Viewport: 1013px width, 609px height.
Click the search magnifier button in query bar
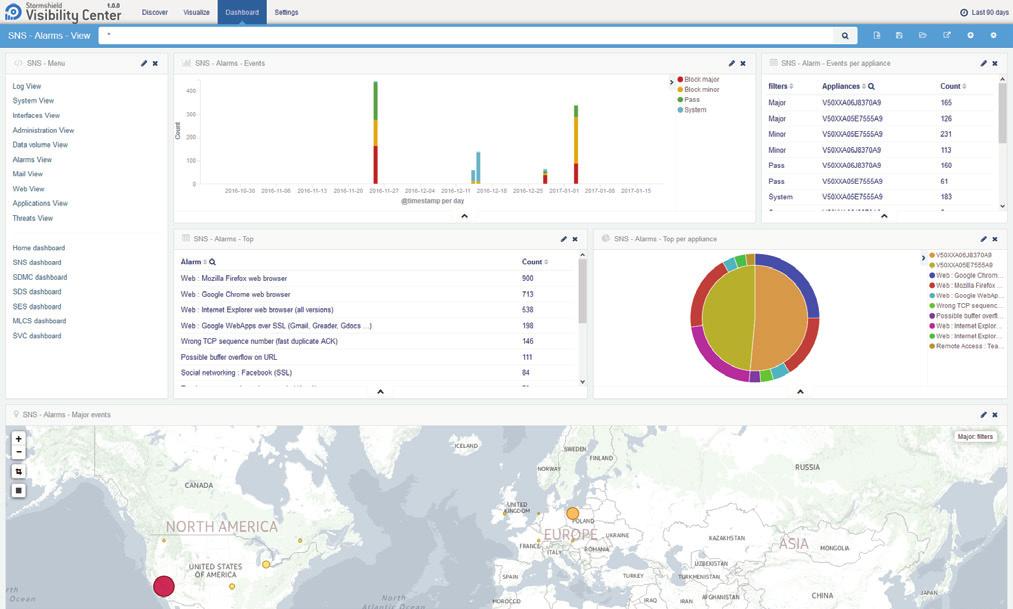(844, 36)
